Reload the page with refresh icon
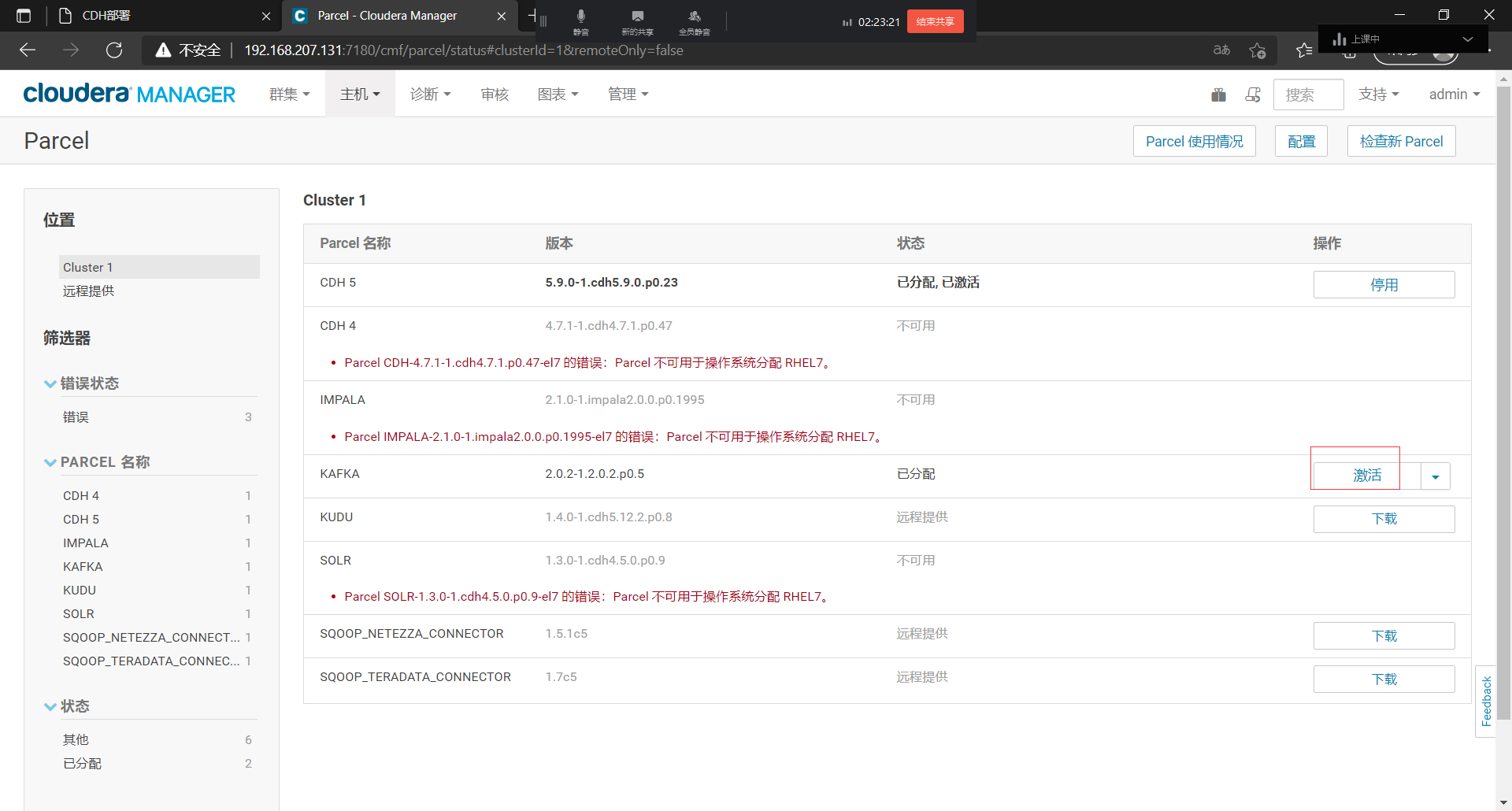 tap(114, 50)
